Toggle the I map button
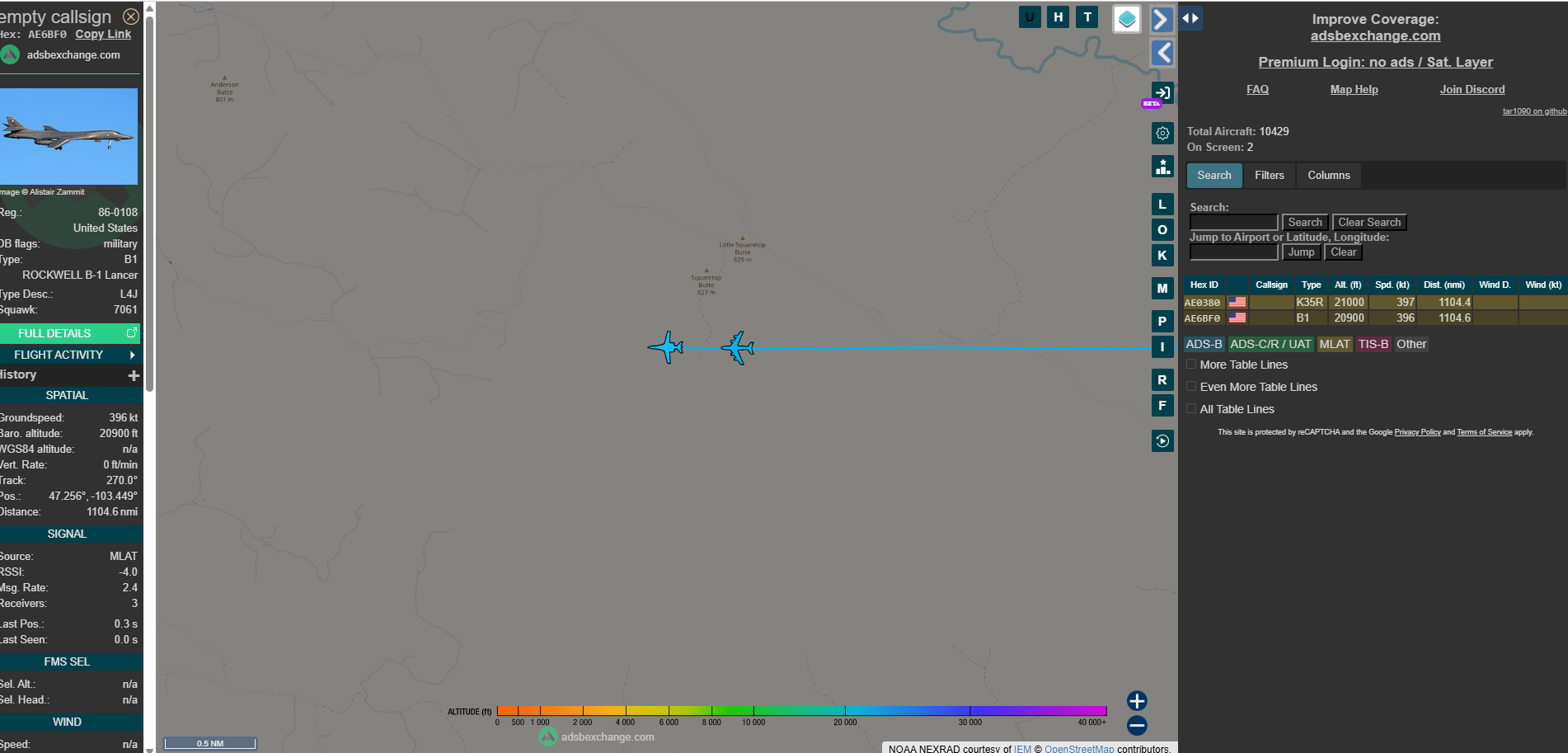 pyautogui.click(x=1162, y=347)
